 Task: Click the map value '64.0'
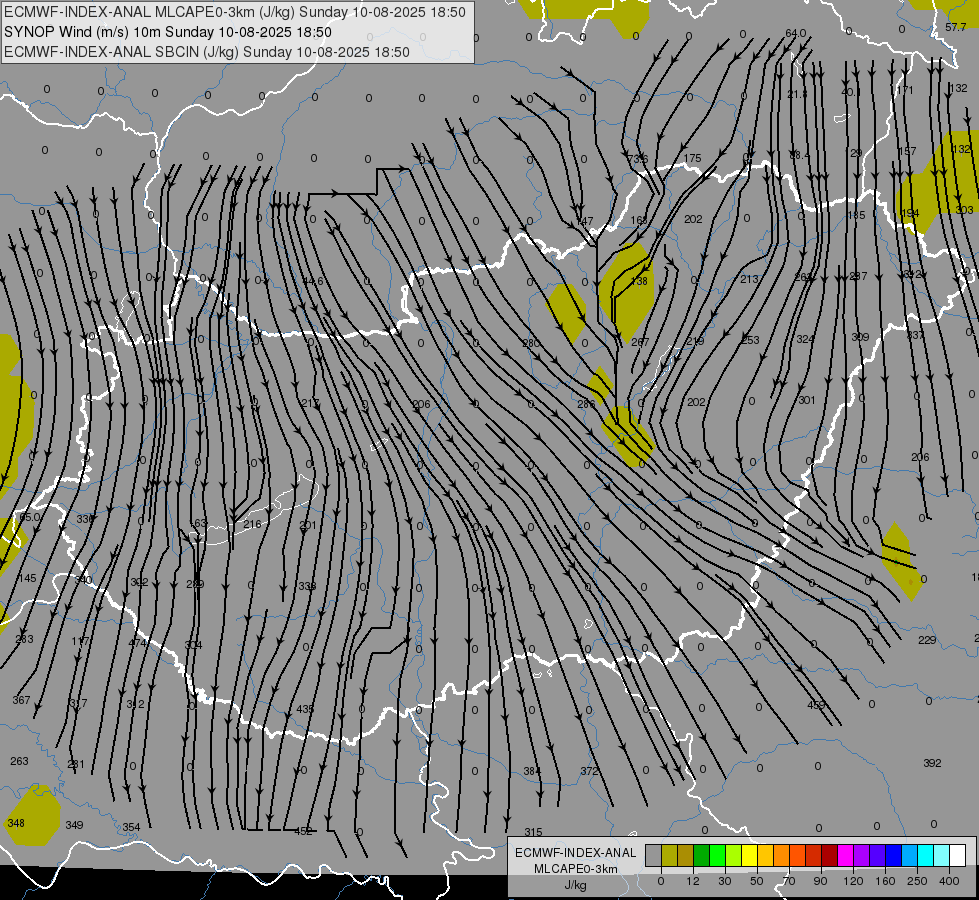click(795, 33)
